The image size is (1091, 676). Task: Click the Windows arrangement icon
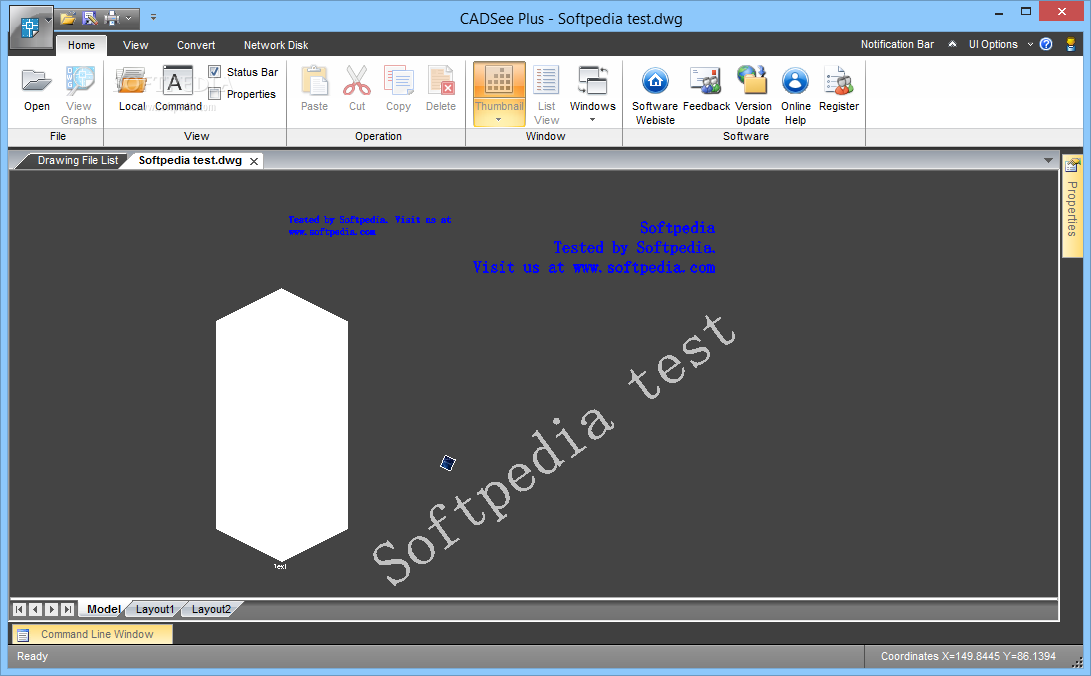592,81
